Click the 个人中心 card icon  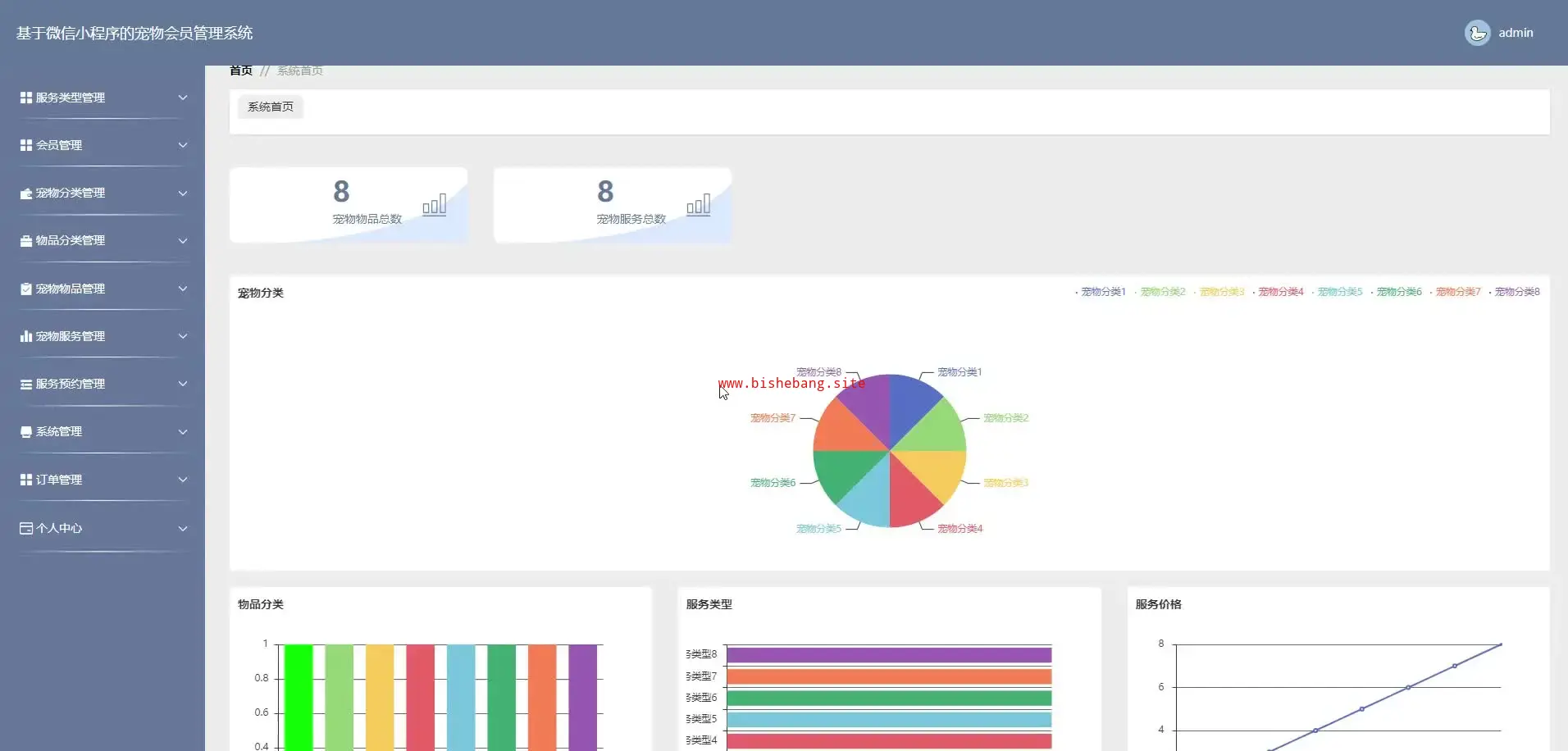pos(26,528)
